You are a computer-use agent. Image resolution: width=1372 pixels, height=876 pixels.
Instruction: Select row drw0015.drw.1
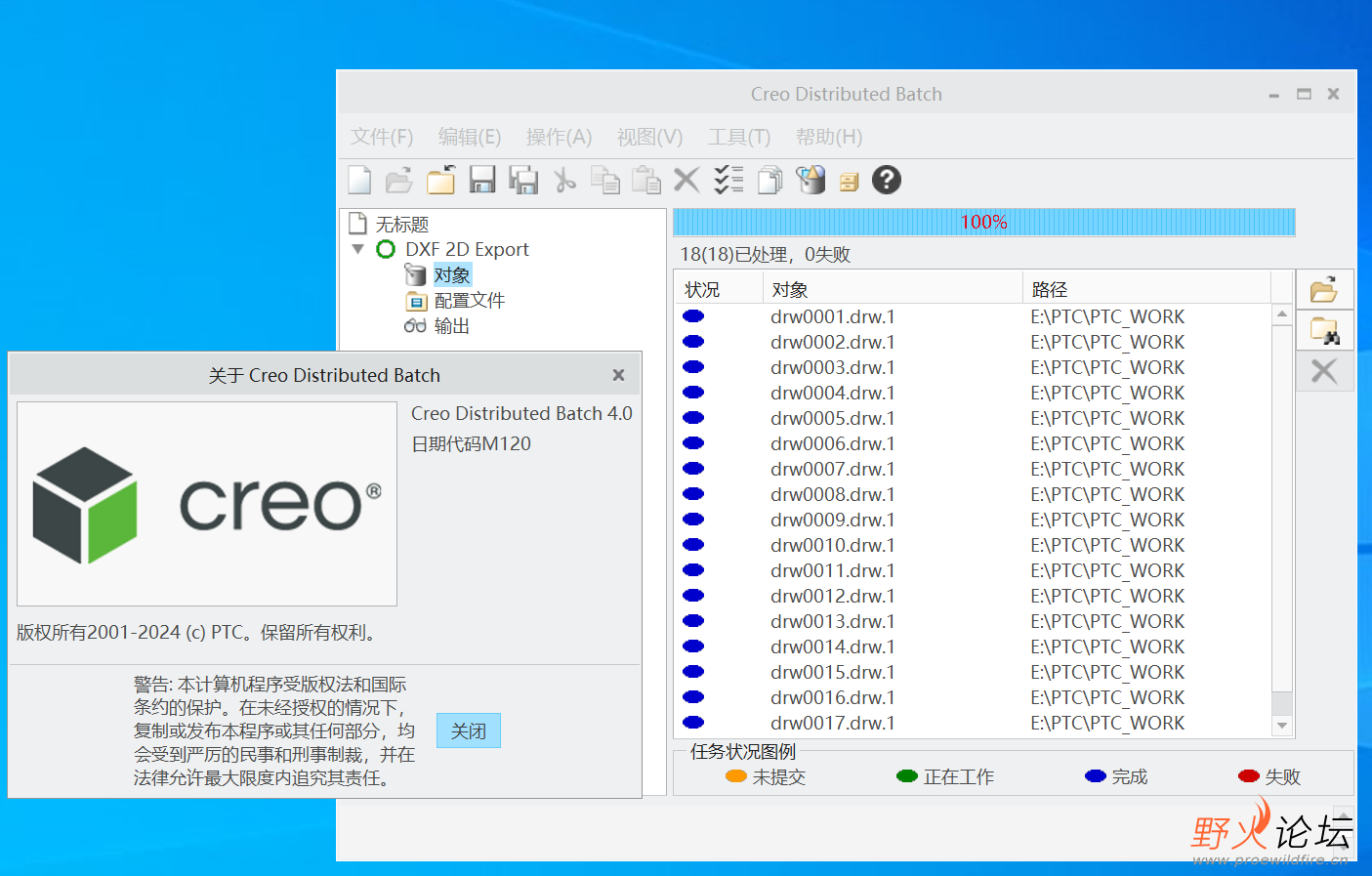coord(974,672)
